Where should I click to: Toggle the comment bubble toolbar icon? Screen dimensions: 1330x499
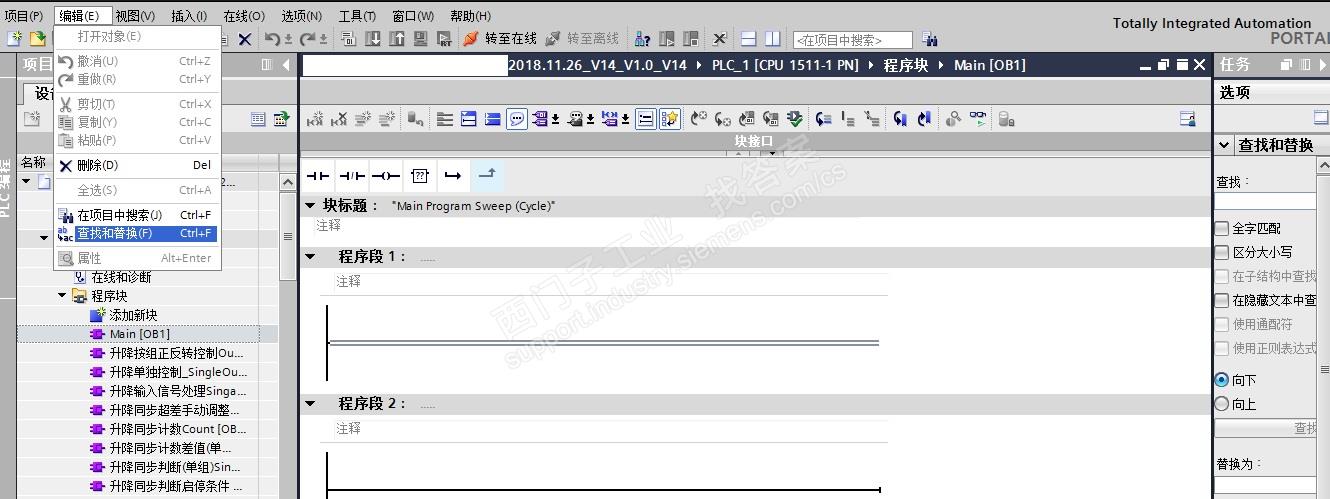[x=517, y=119]
